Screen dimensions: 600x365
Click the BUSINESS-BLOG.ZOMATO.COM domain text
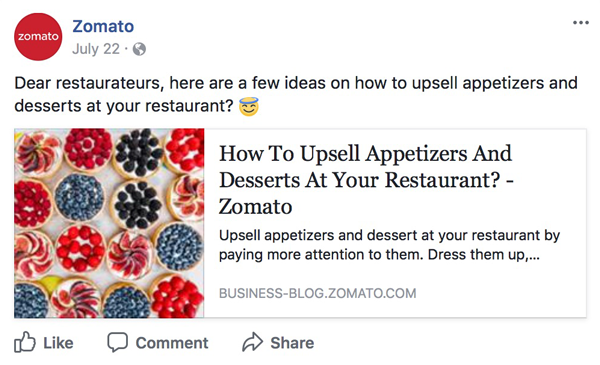click(318, 293)
